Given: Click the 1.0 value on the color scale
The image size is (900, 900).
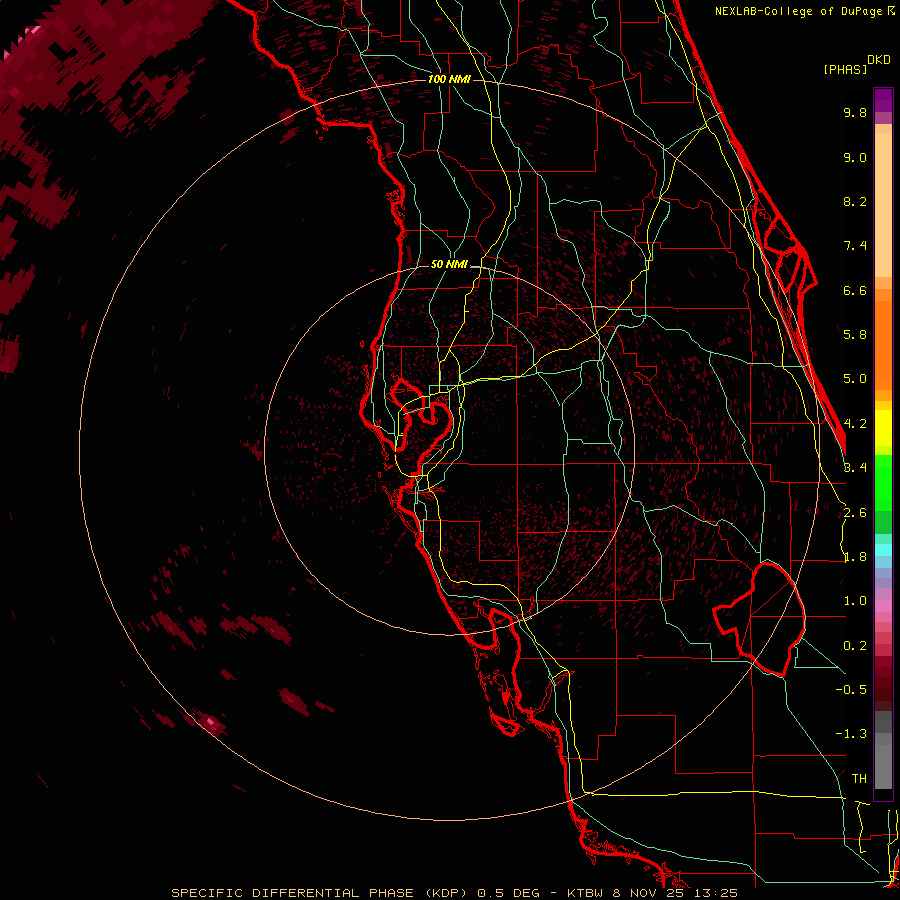Looking at the screenshot, I should coord(855,601).
